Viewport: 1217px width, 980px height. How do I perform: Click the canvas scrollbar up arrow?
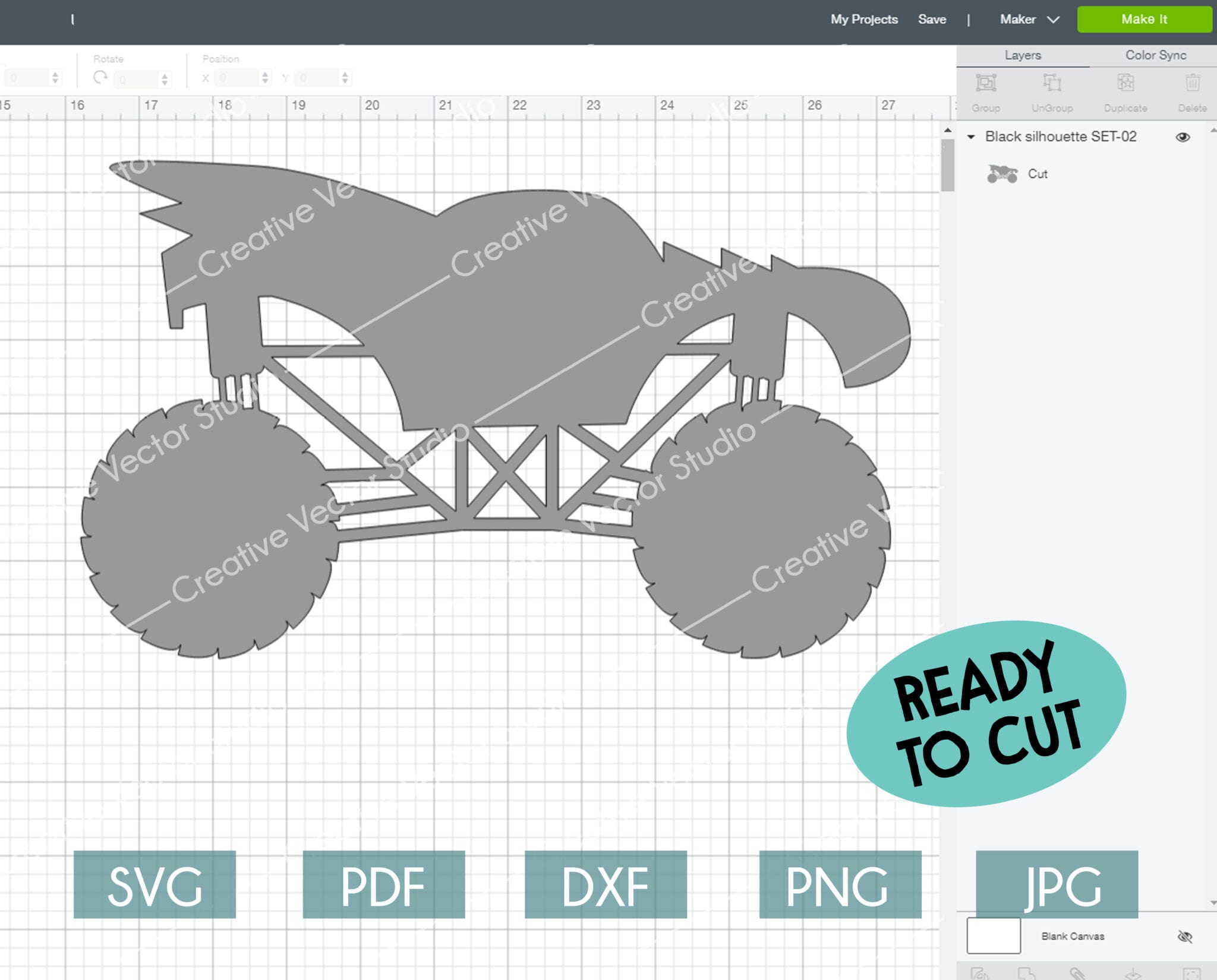click(x=948, y=129)
